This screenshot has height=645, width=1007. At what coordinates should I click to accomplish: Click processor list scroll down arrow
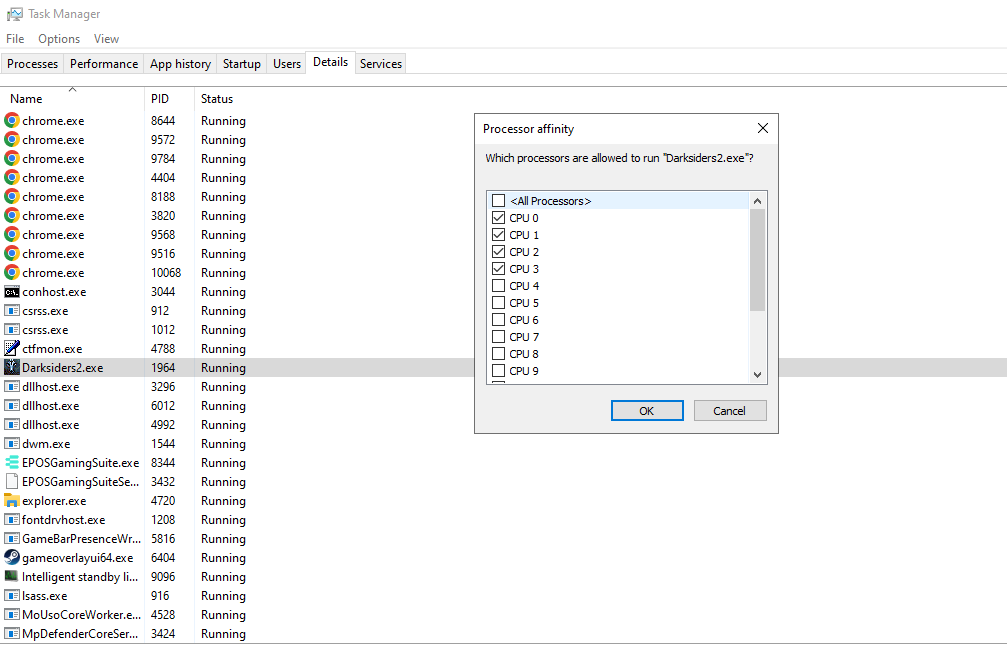[x=757, y=375]
